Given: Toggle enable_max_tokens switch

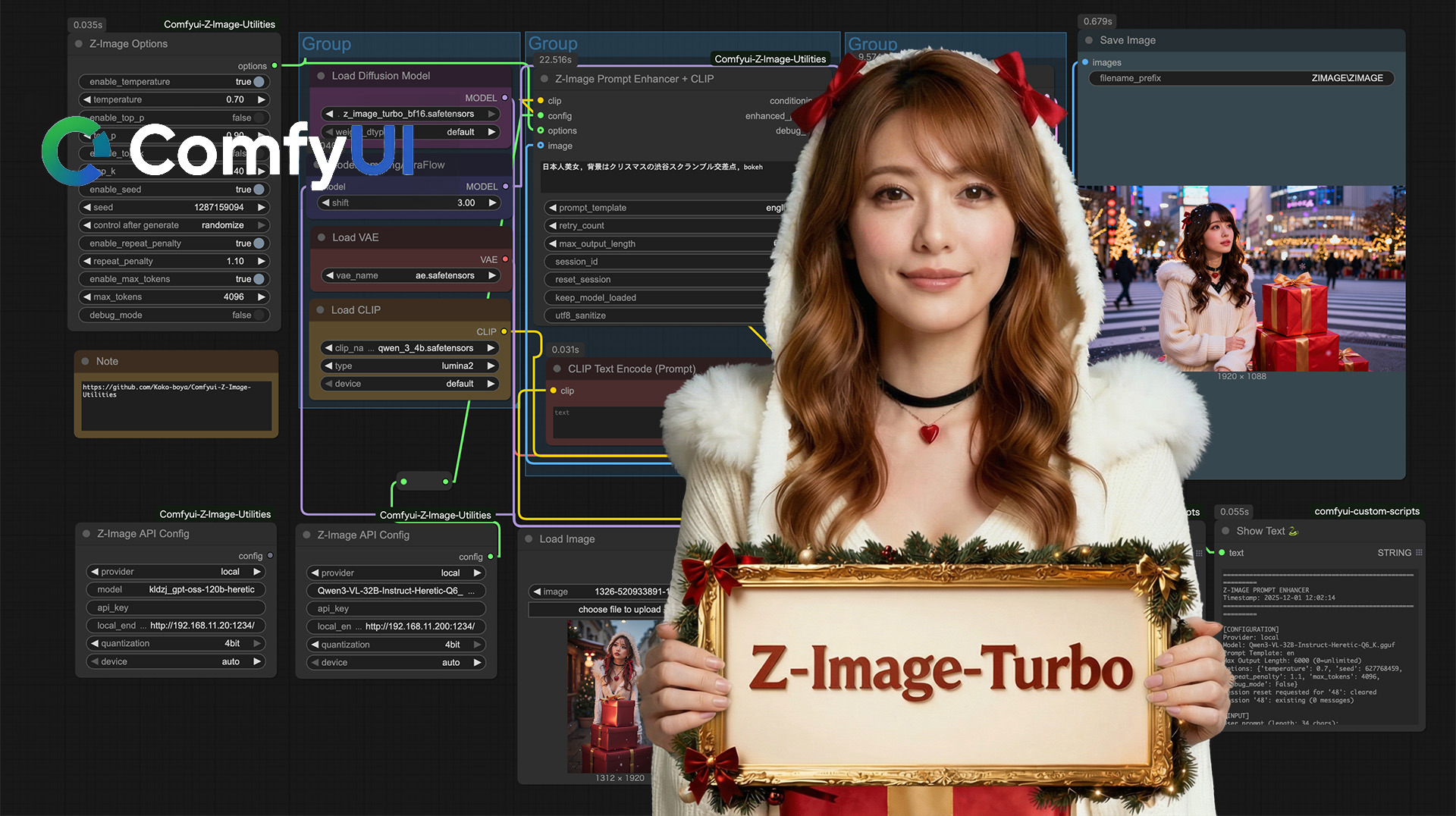Looking at the screenshot, I should click(x=259, y=279).
